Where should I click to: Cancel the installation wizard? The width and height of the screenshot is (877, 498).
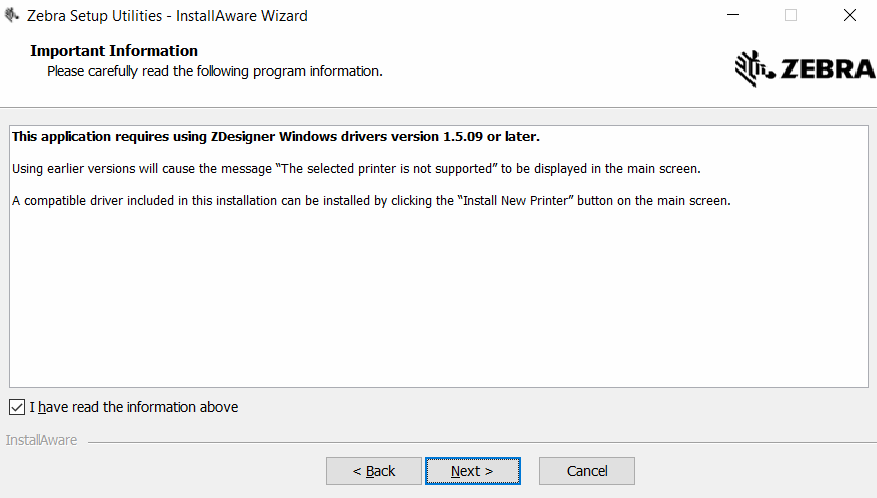point(587,471)
